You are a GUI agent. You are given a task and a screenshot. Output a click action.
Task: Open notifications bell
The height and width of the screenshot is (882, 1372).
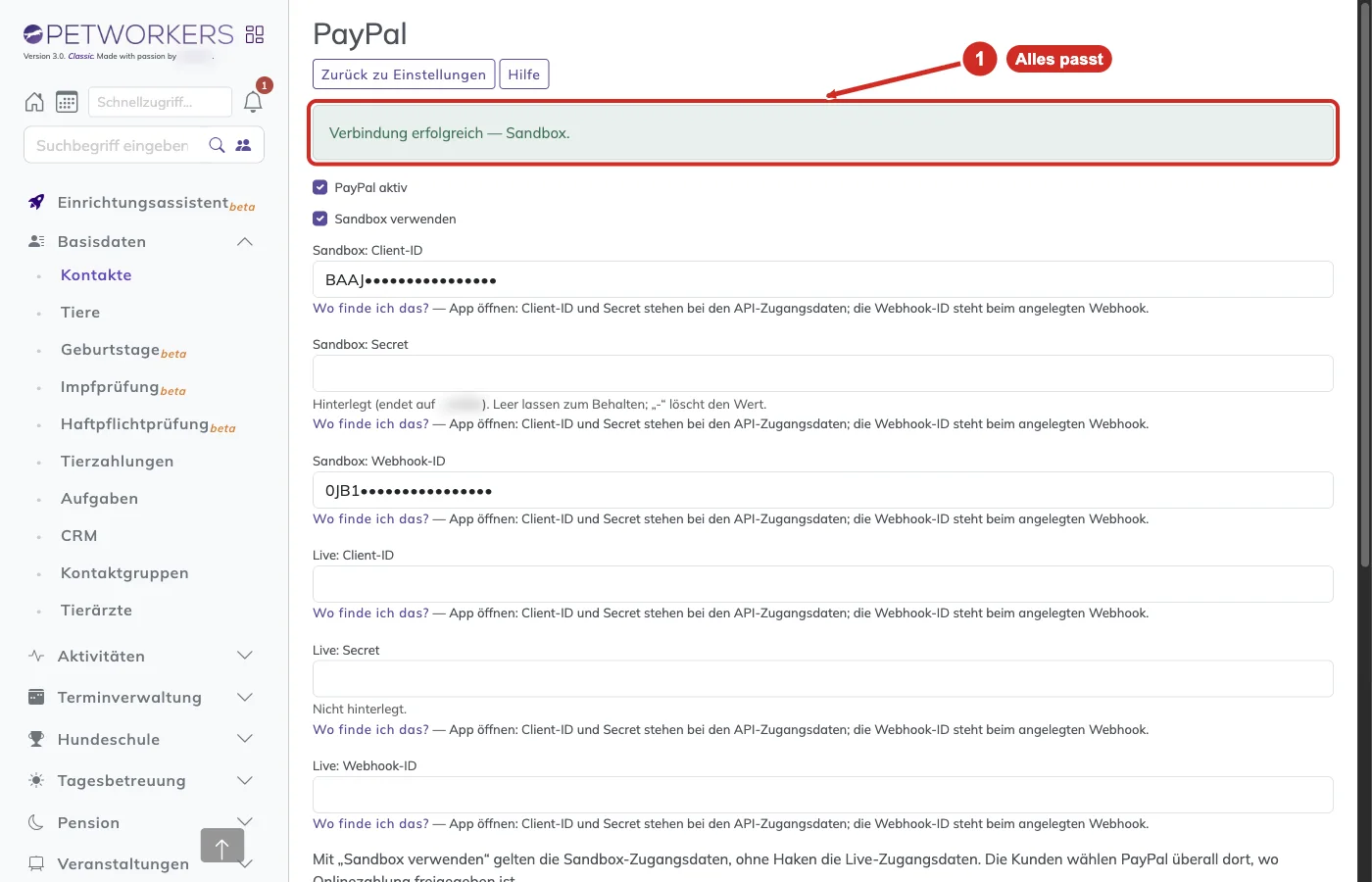(253, 102)
